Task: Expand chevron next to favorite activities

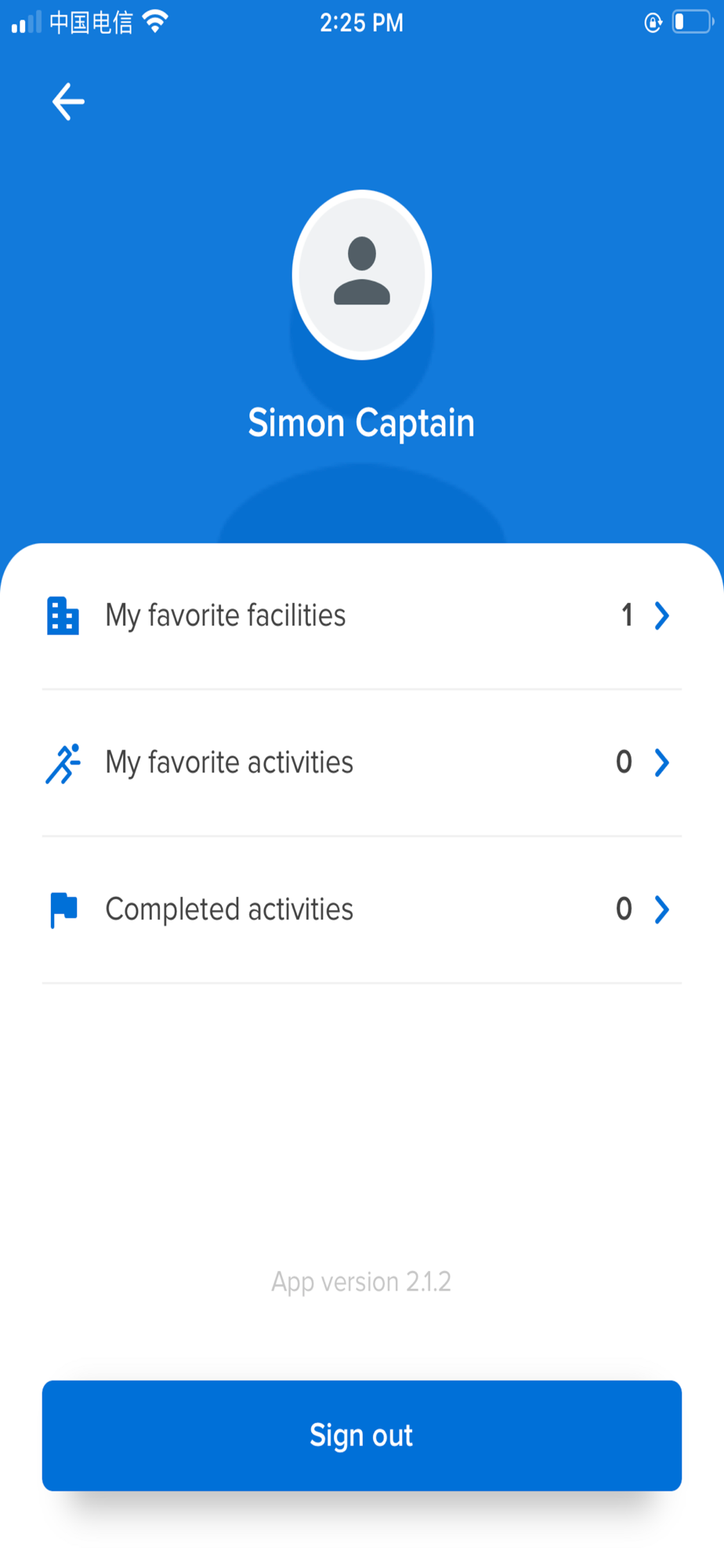Action: tap(662, 763)
